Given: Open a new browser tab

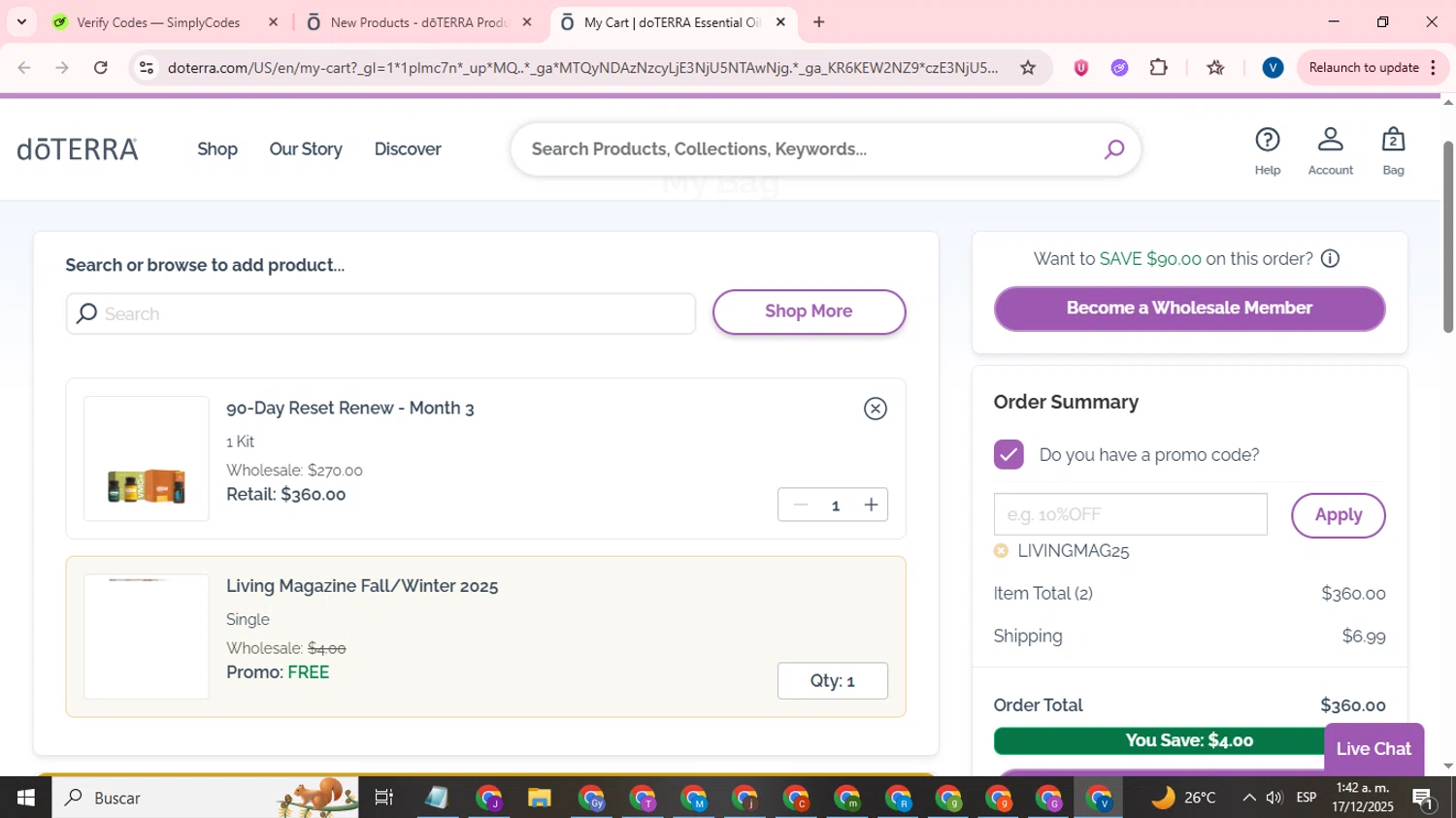Looking at the screenshot, I should 818,22.
